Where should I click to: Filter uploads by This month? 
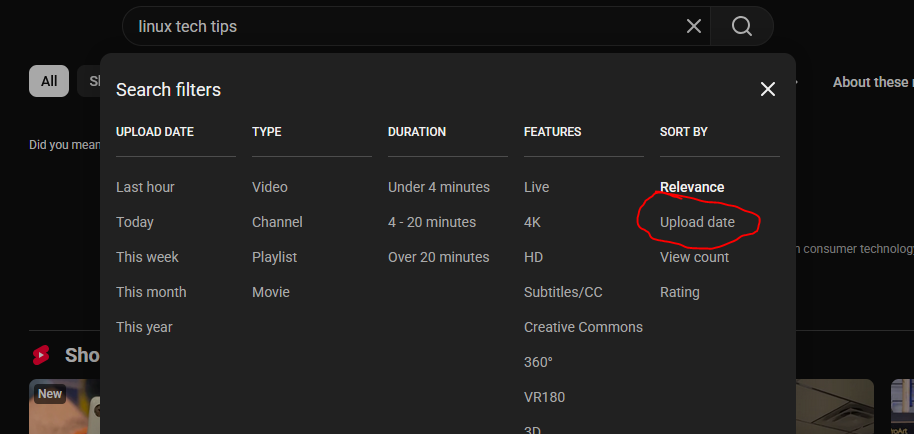pos(151,292)
